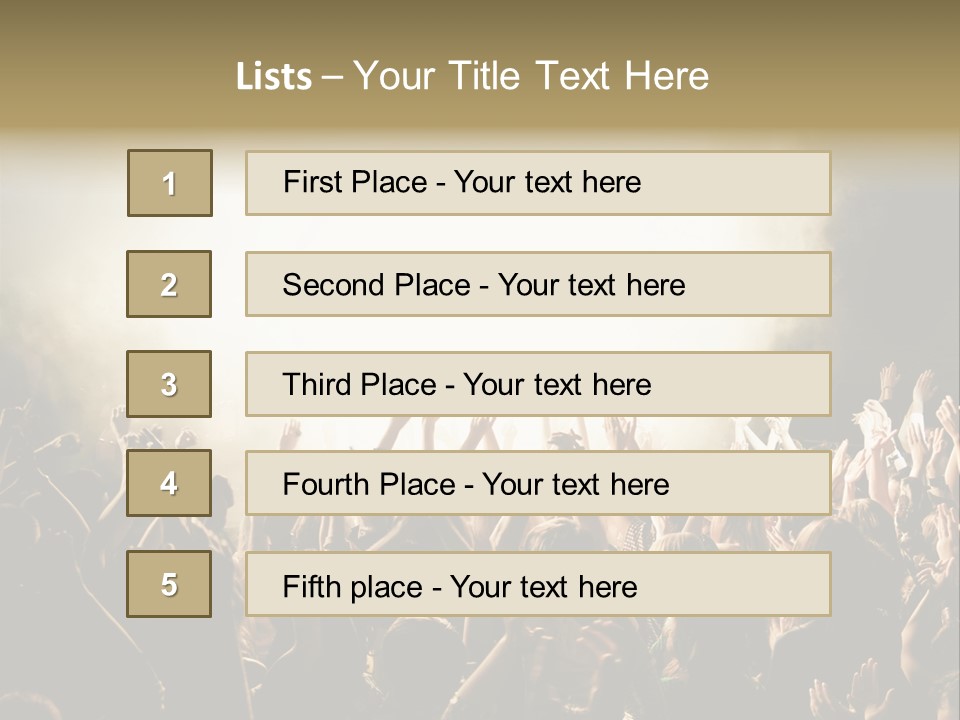This screenshot has height=720, width=960.
Task: Click the word 'Fourth' in the fourth item
Action: tap(326, 485)
